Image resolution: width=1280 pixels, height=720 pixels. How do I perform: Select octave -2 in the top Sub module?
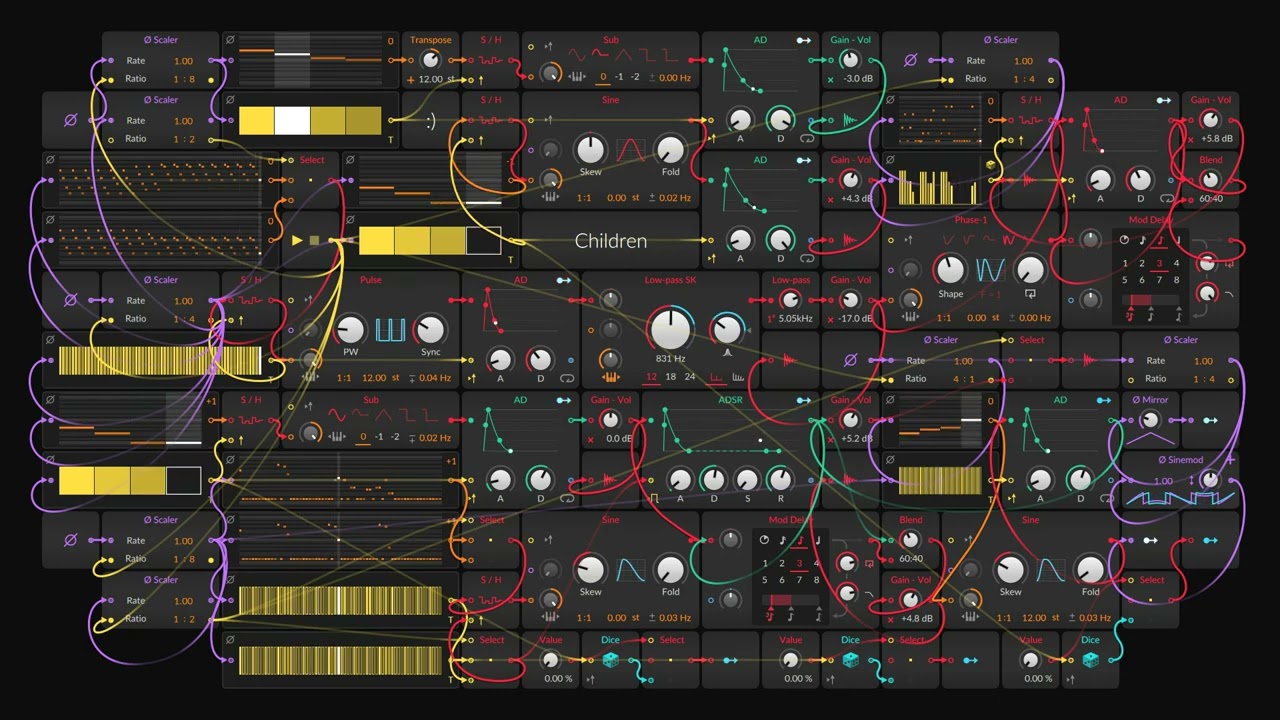tap(635, 78)
